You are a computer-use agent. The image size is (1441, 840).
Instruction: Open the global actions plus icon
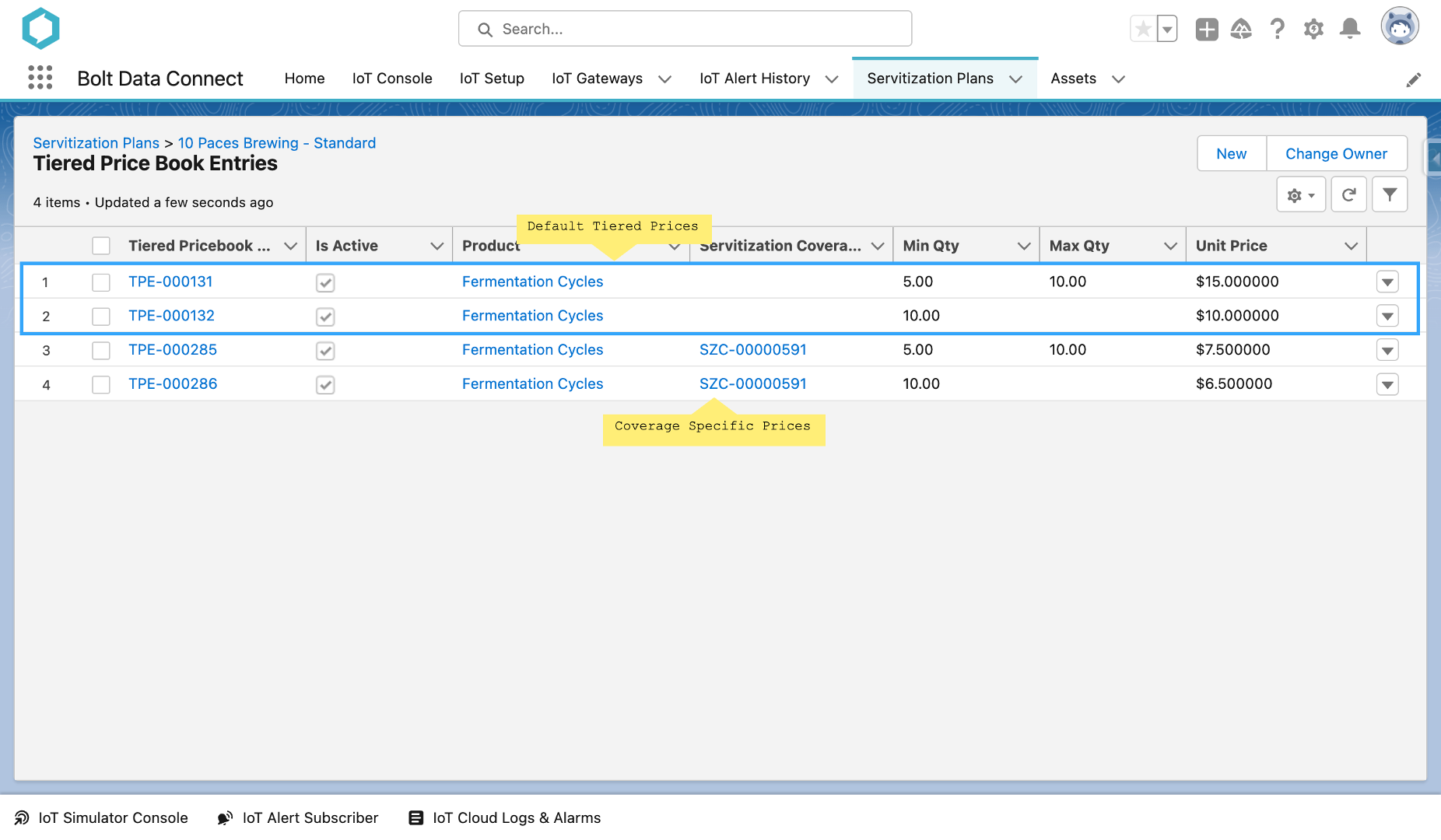click(x=1207, y=30)
